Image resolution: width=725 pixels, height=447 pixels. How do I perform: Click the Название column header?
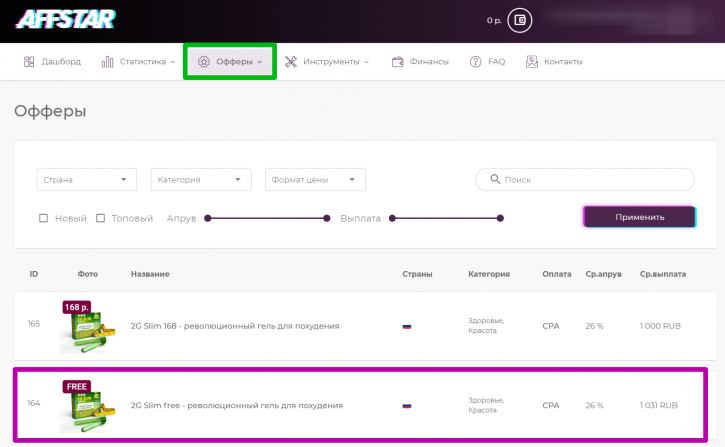[x=150, y=274]
